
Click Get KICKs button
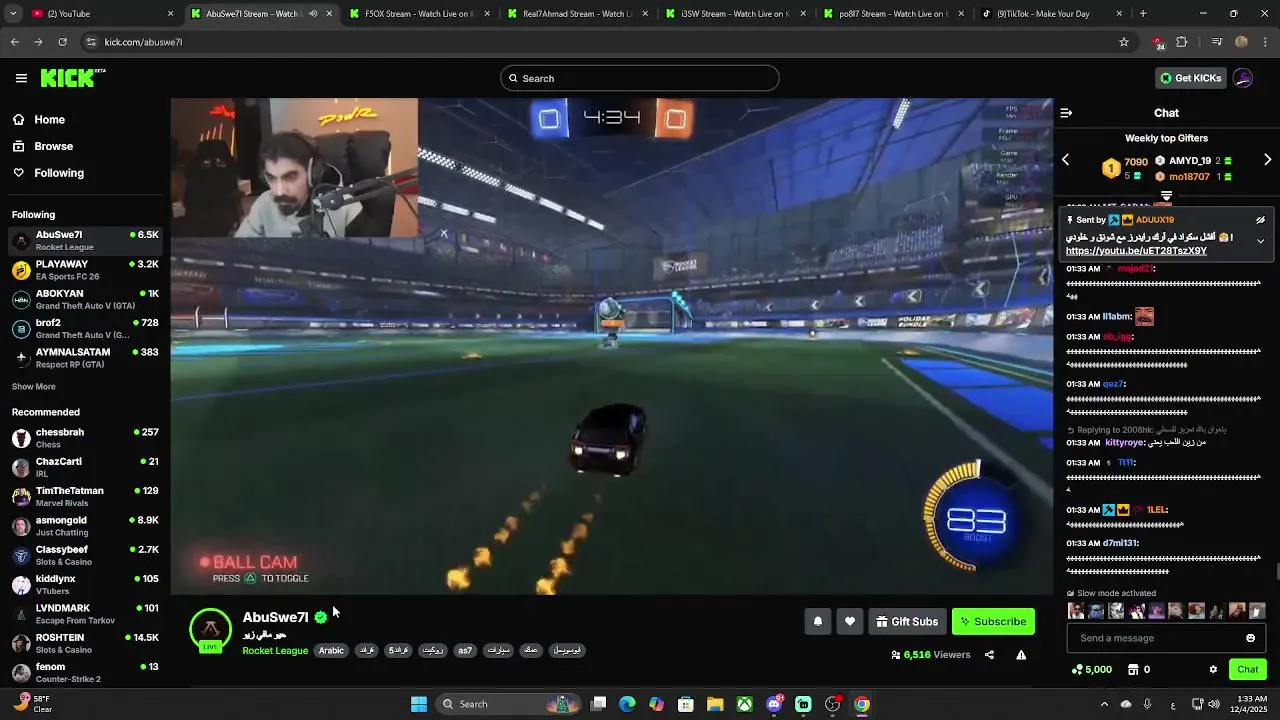click(x=1190, y=78)
